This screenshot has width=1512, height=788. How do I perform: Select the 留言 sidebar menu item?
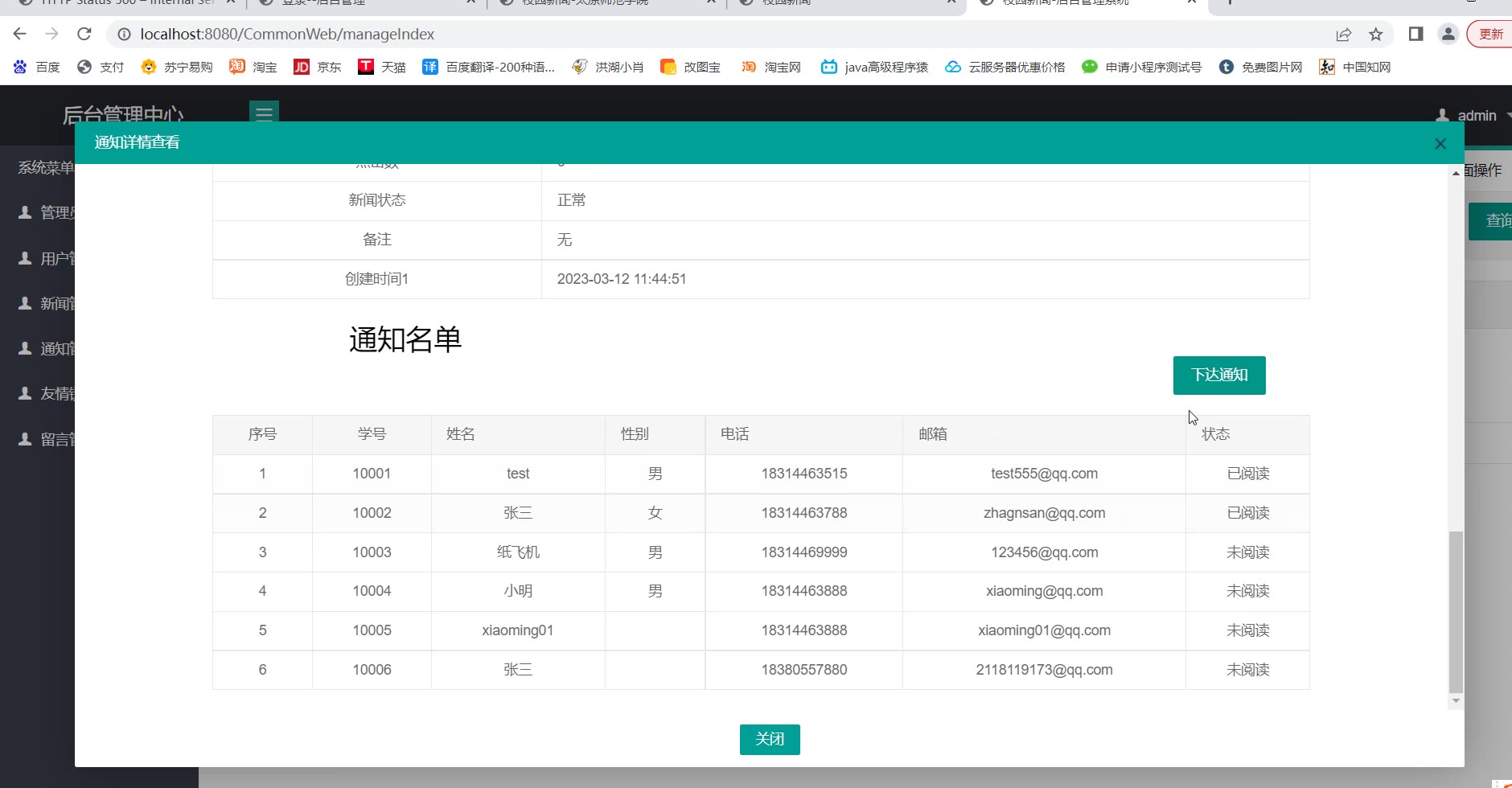46,439
